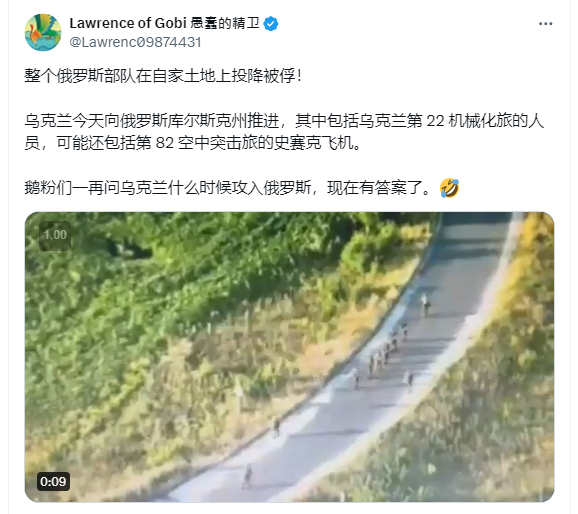This screenshot has height=514, width=578.
Task: Select the headline sentence 整个俄罗斯部队在自家土地上投降被俘
Action: click(160, 76)
